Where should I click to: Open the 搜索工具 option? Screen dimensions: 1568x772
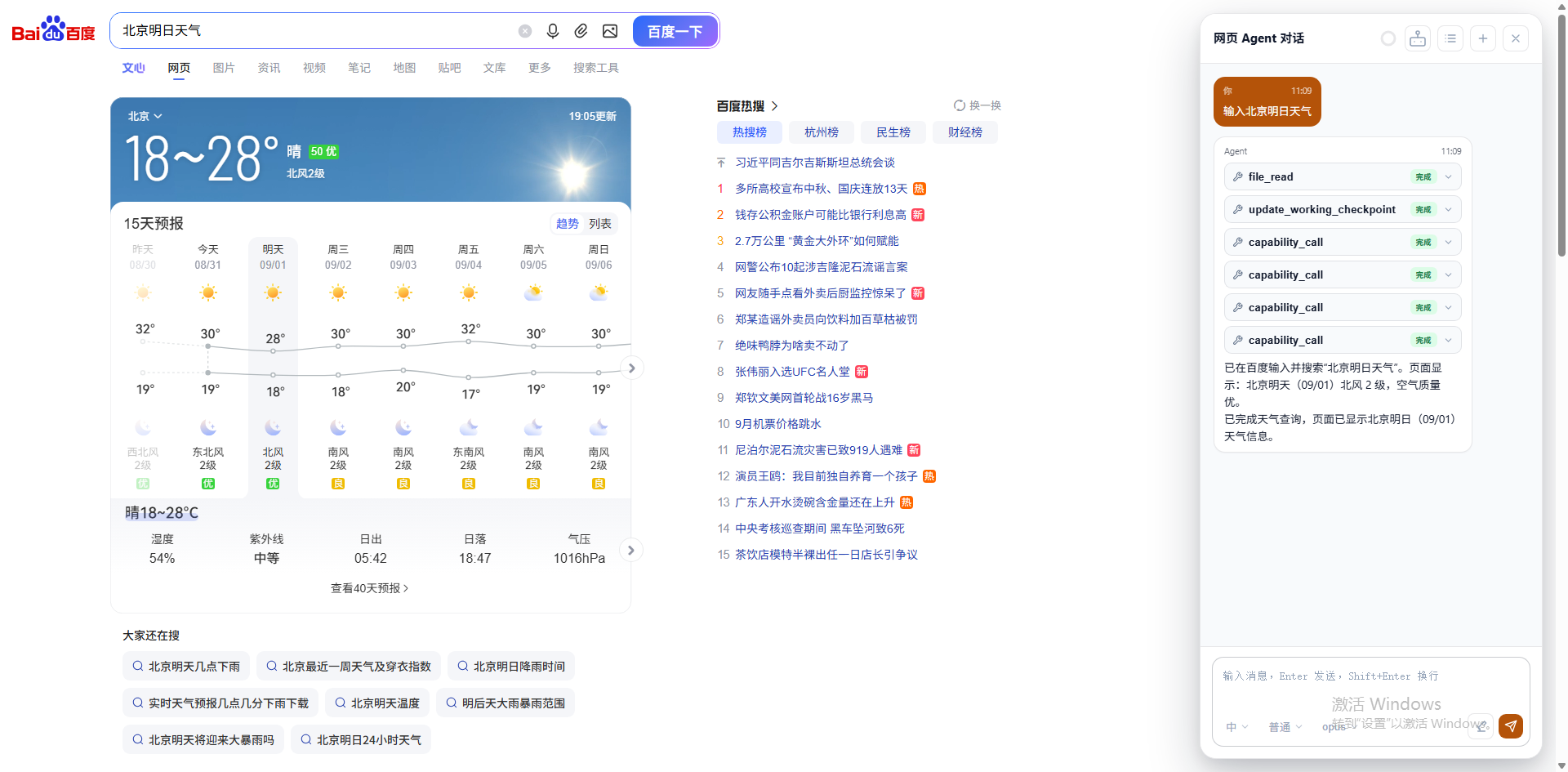click(596, 68)
